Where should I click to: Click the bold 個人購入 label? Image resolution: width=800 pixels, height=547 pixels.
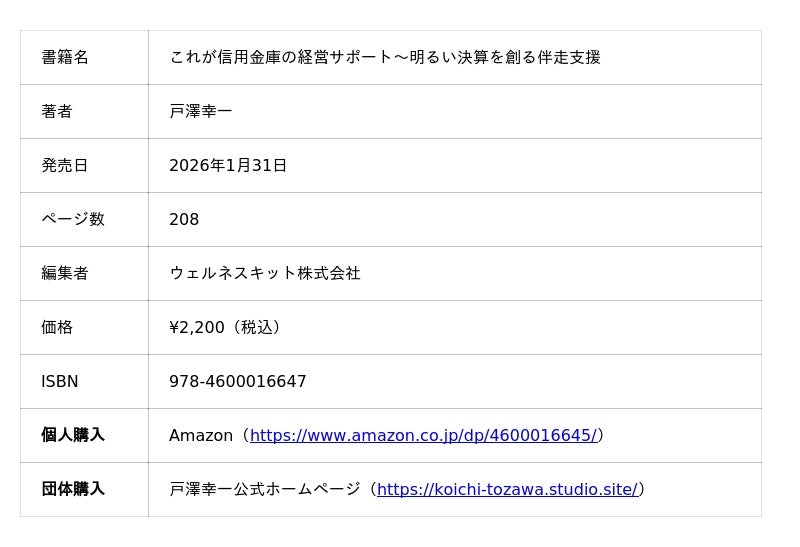click(x=73, y=435)
